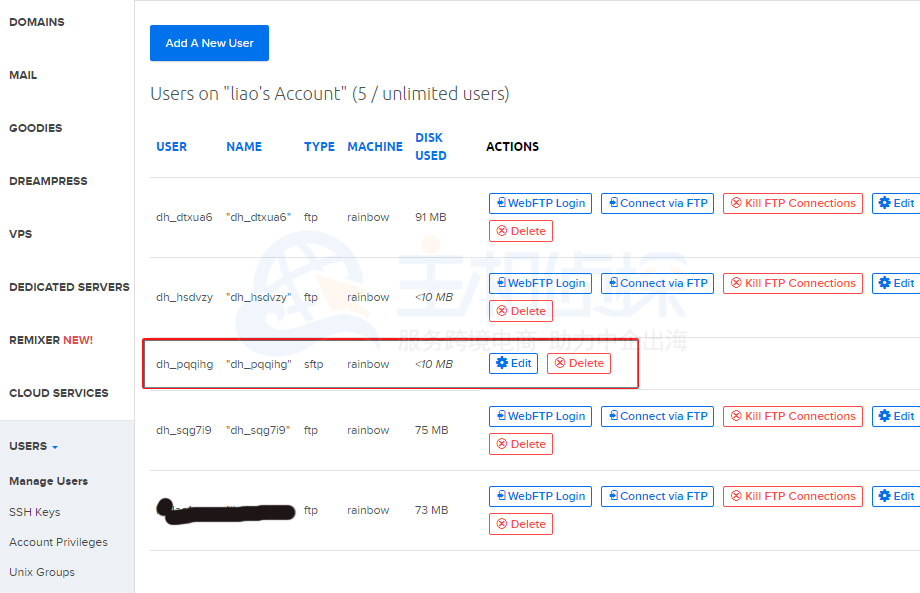Click WebFTP Login for dh_dtxua6
The width and height of the screenshot is (920, 593).
540,203
